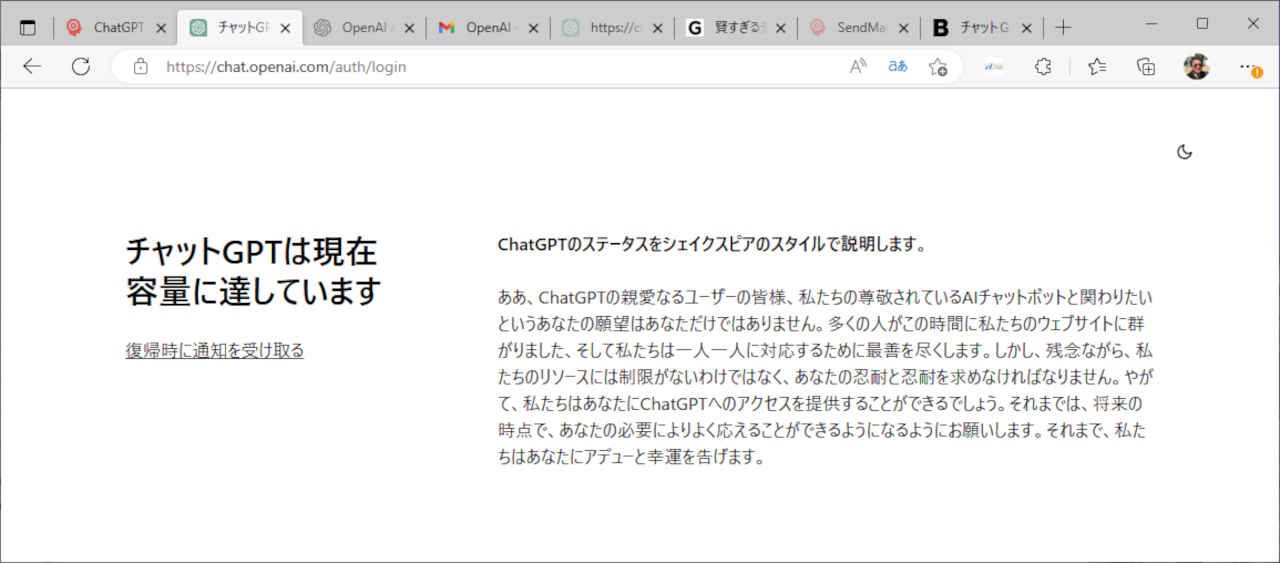The height and width of the screenshot is (563, 1280).
Task: Close the last チャットG tab with B icon
Action: (x=1029, y=28)
